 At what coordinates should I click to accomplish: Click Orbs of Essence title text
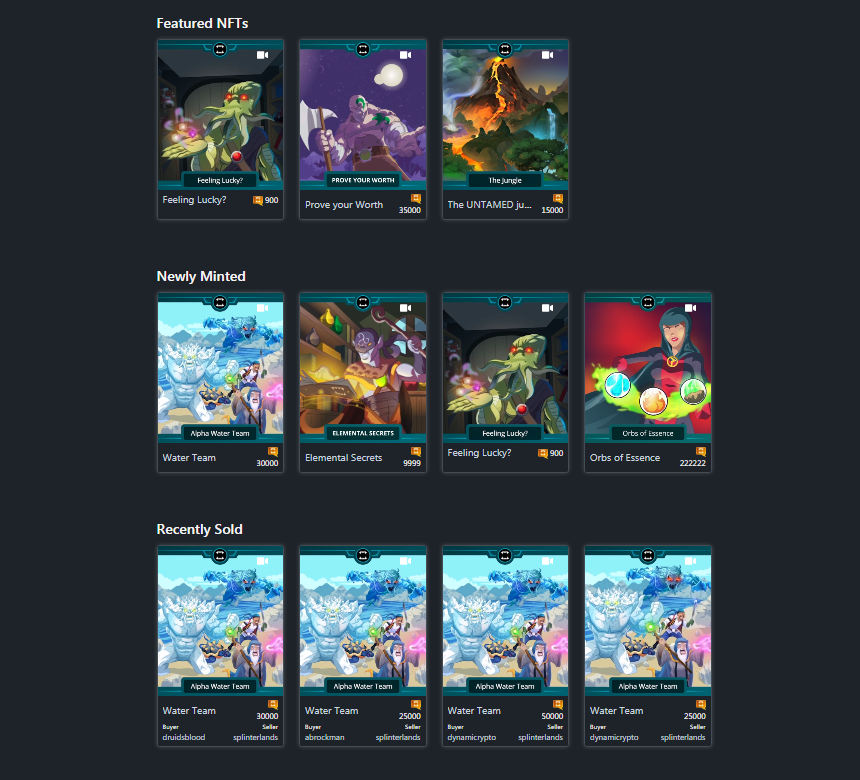coord(625,457)
